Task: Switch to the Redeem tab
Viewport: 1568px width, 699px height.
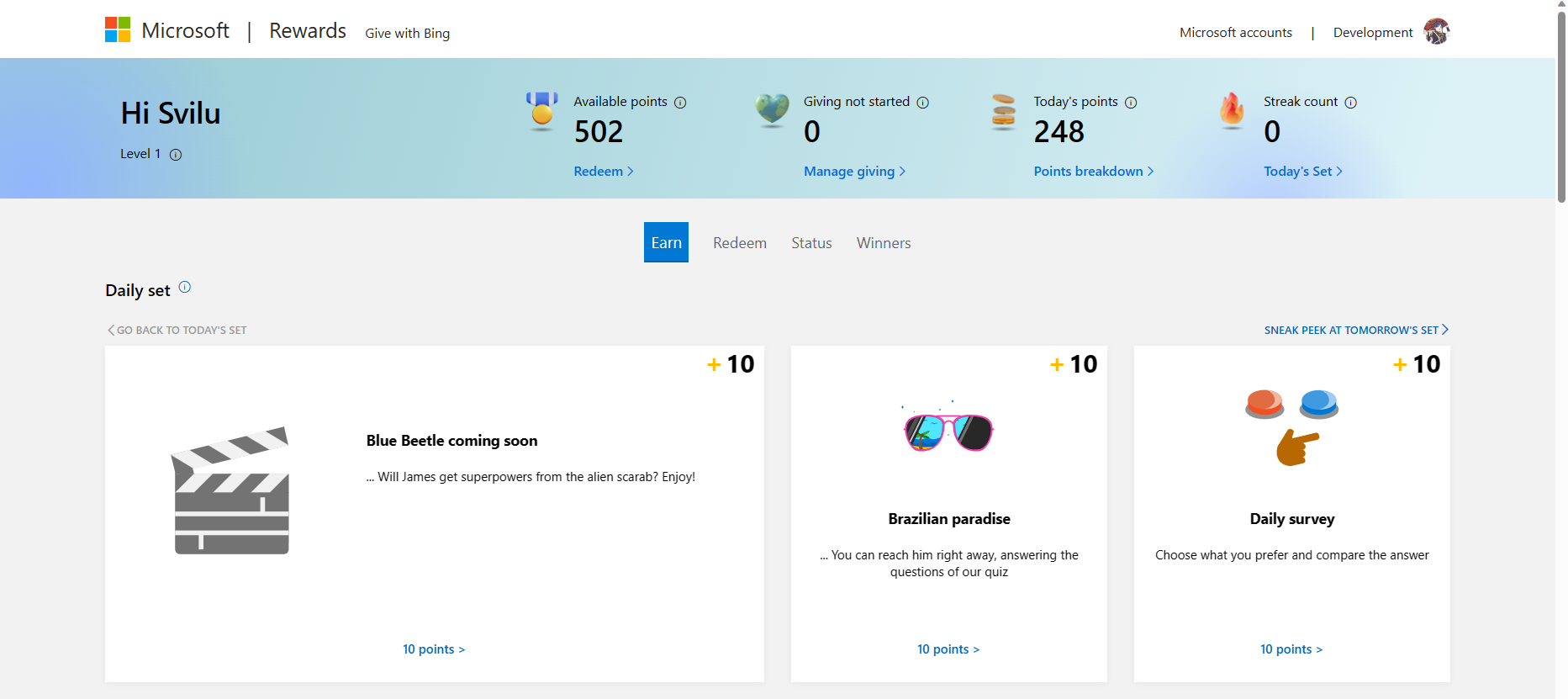Action: [740, 243]
